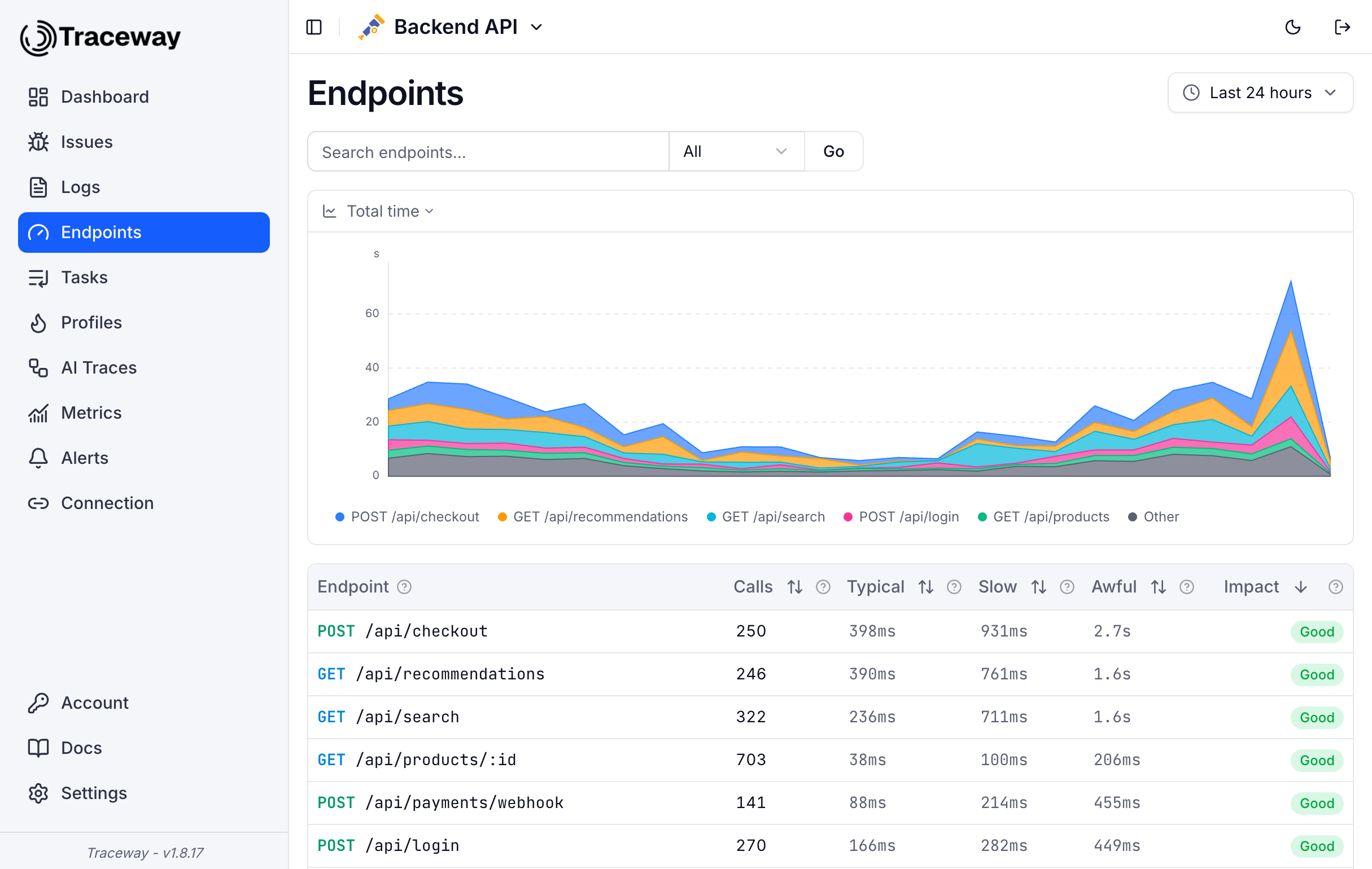Screen dimensions: 1372x869
Task: Open the All filter dropdown
Action: [736, 151]
